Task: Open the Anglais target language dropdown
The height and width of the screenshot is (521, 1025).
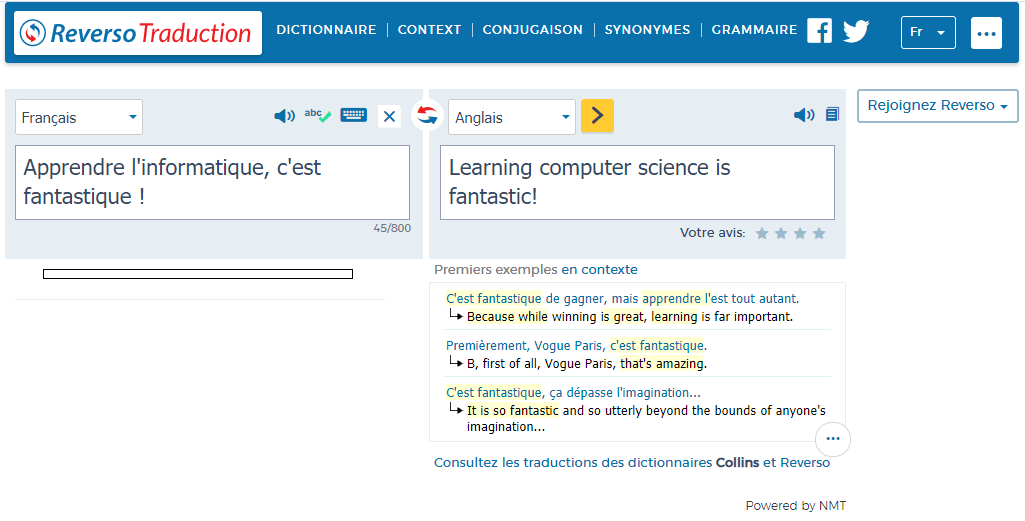Action: 512,117
